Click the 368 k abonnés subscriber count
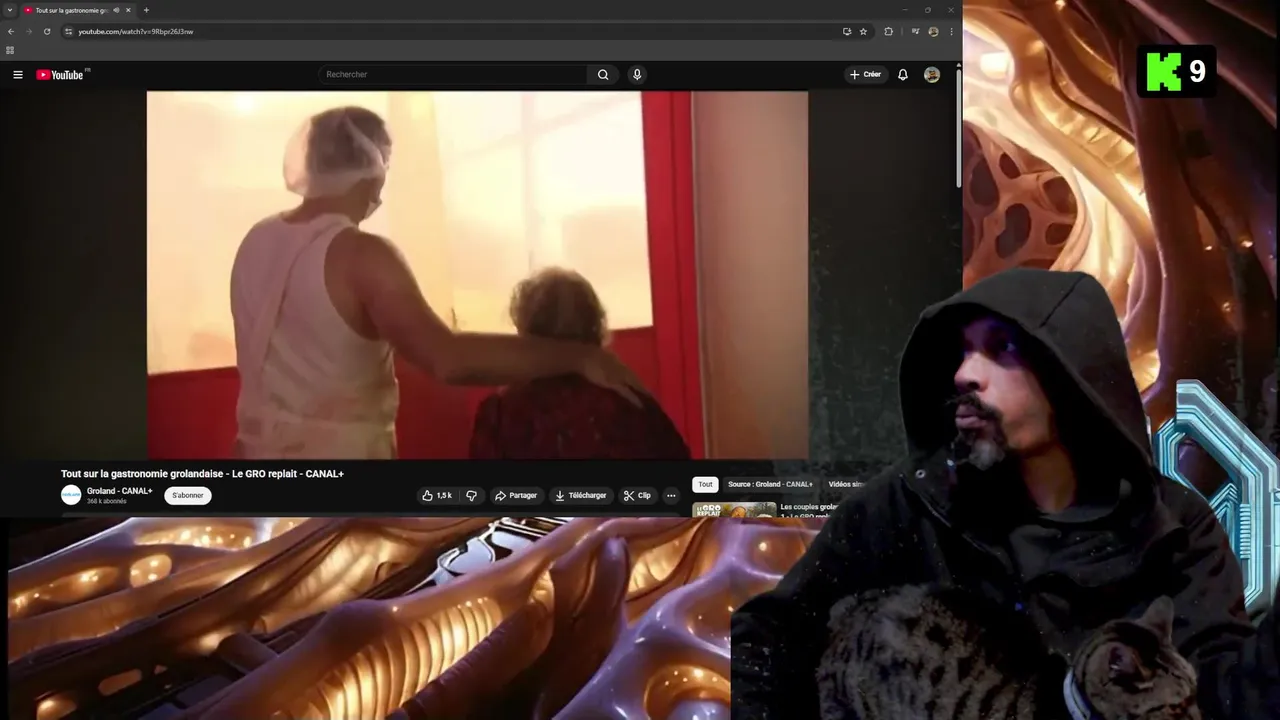This screenshot has height=720, width=1280. 106,501
